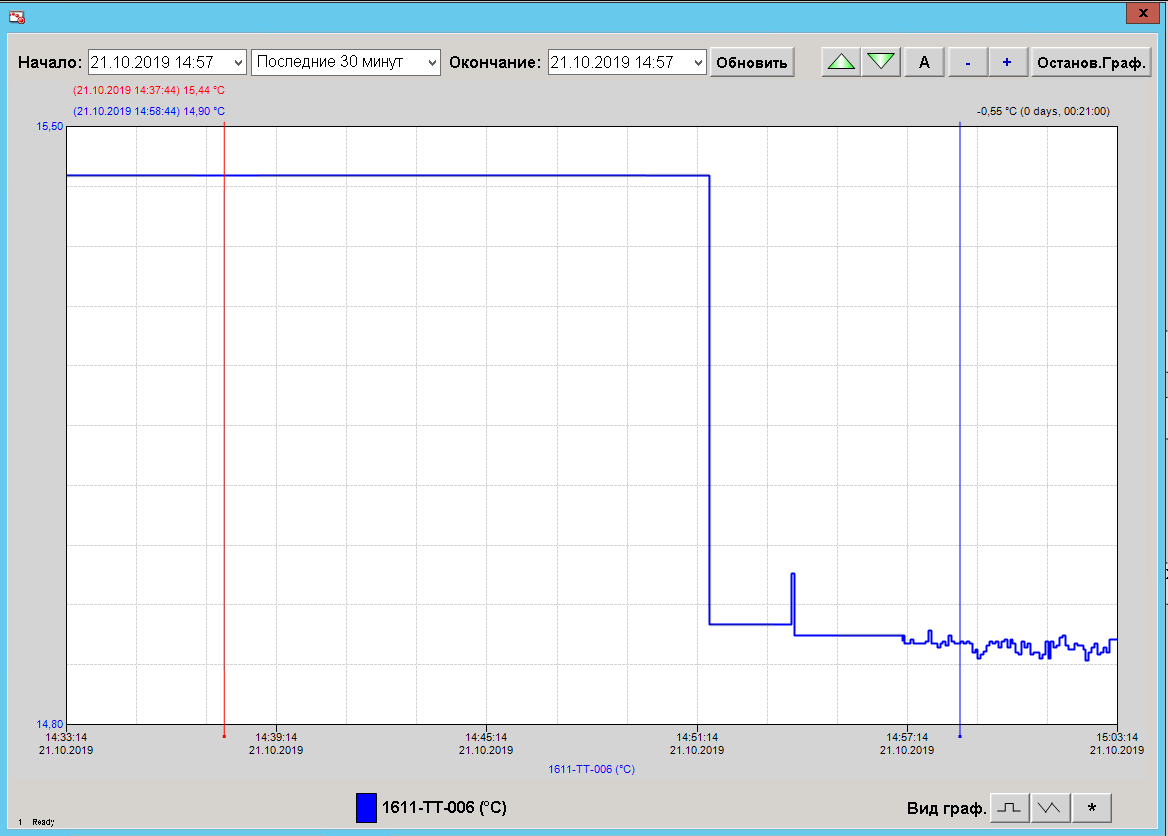The width and height of the screenshot is (1168, 836).
Task: Click the green up-triangle scale button
Action: (x=842, y=62)
